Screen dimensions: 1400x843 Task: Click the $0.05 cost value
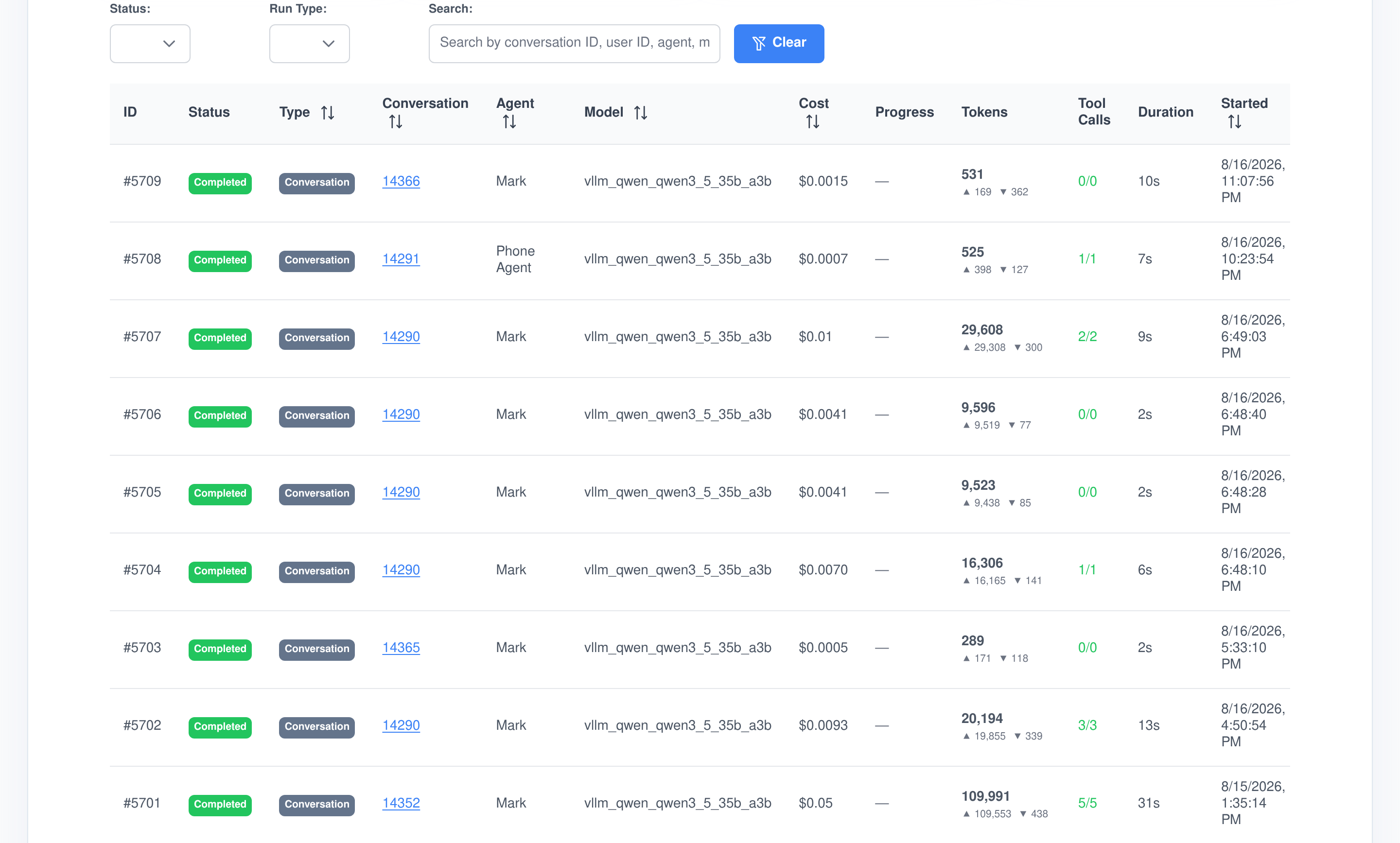815,804
